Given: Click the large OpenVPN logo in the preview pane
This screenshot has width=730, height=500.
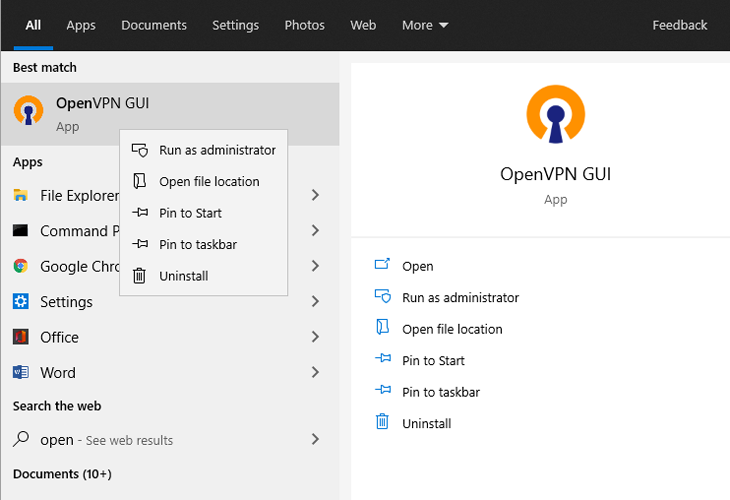Looking at the screenshot, I should click(x=555, y=114).
